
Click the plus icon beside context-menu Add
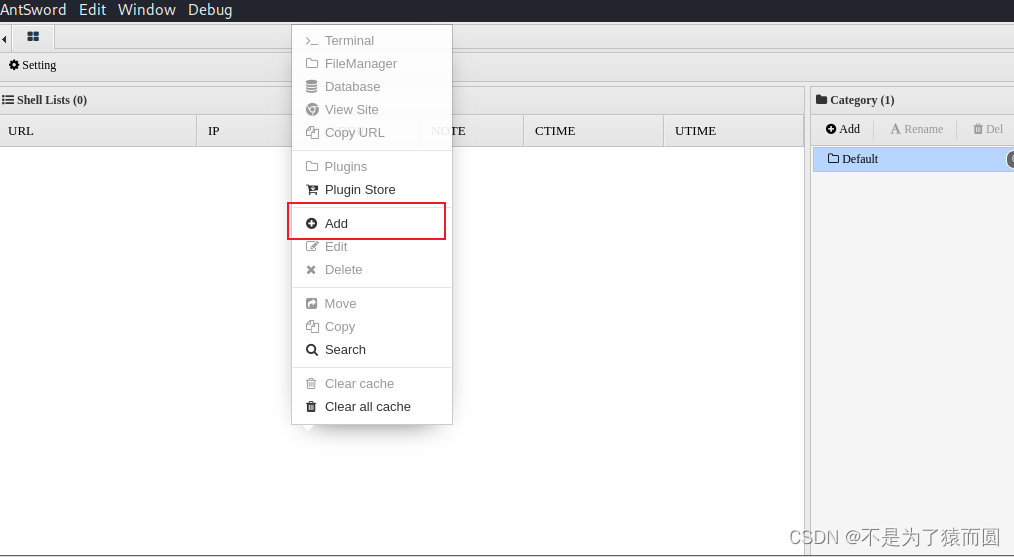coord(312,224)
